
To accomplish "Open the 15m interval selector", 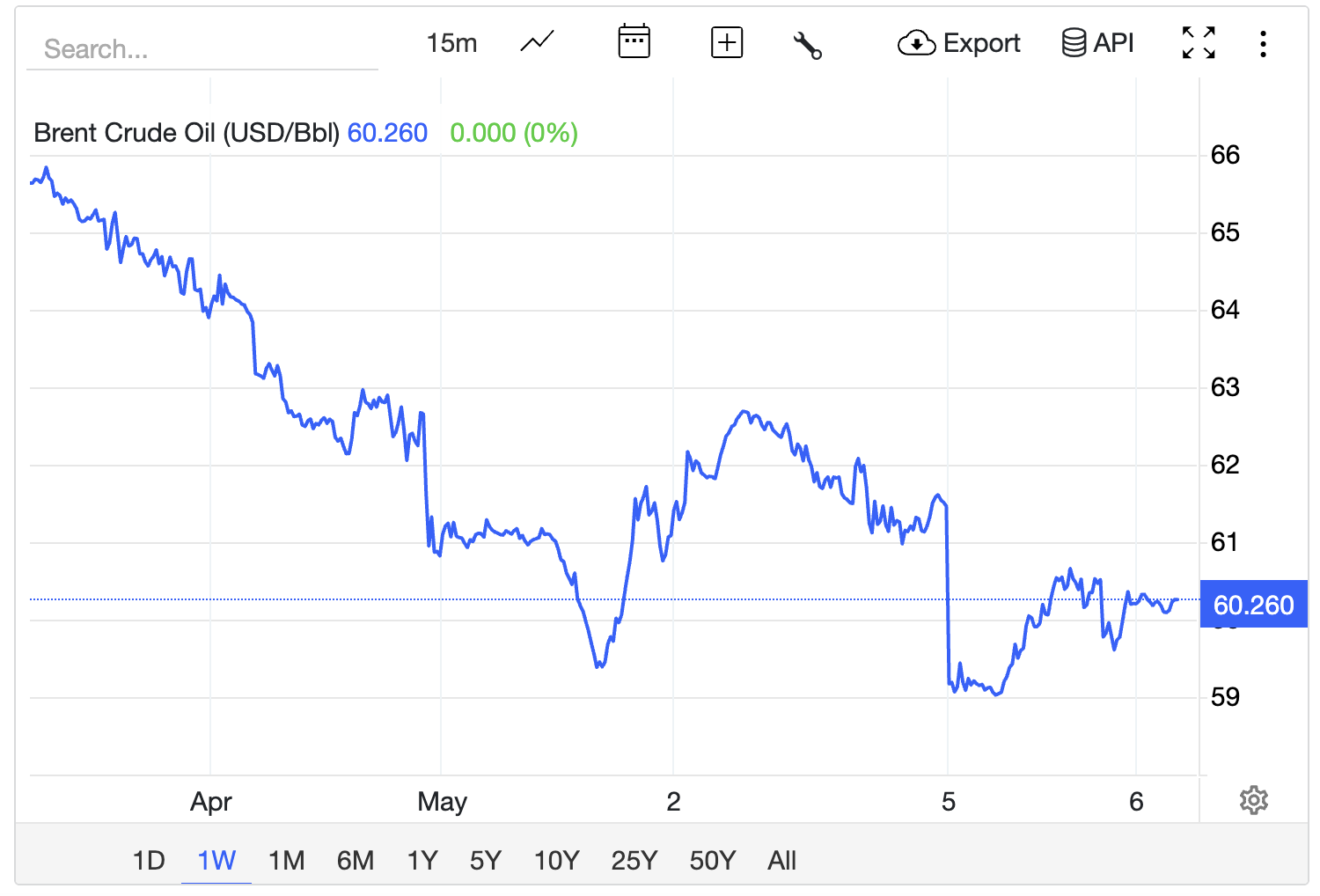I will [x=451, y=43].
